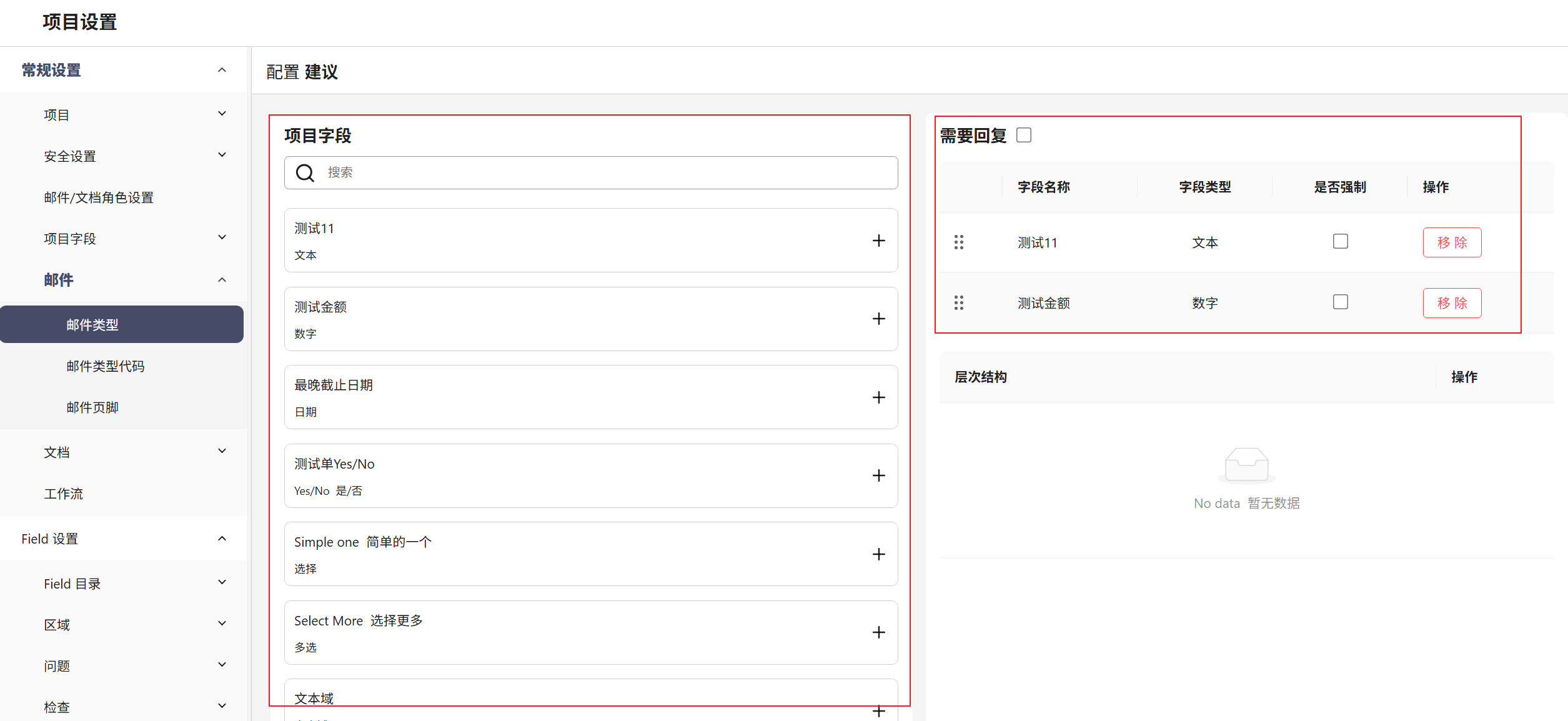Screen dimensions: 1568x721
Task: Click plus icon to add 测试11 field
Action: tap(878, 241)
